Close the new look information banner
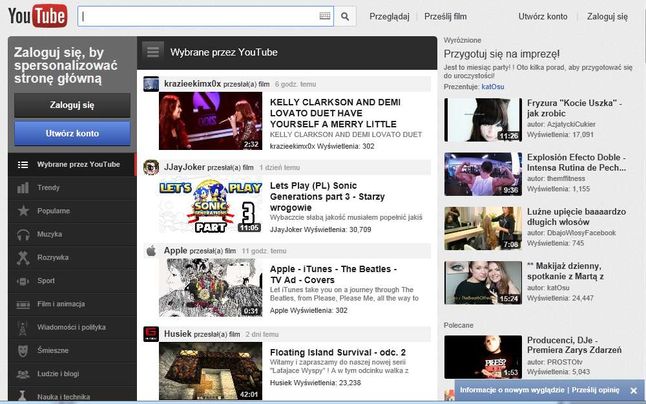The width and height of the screenshot is (646, 404). [634, 390]
